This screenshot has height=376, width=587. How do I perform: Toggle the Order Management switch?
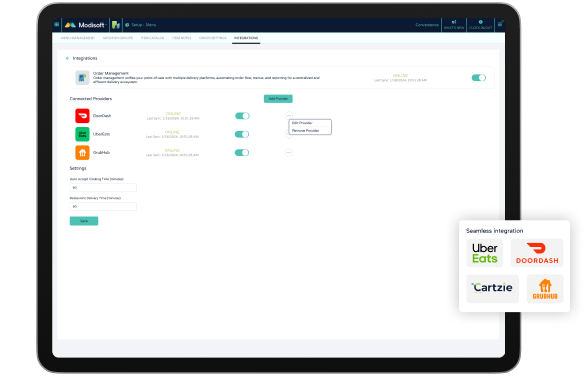click(x=478, y=78)
